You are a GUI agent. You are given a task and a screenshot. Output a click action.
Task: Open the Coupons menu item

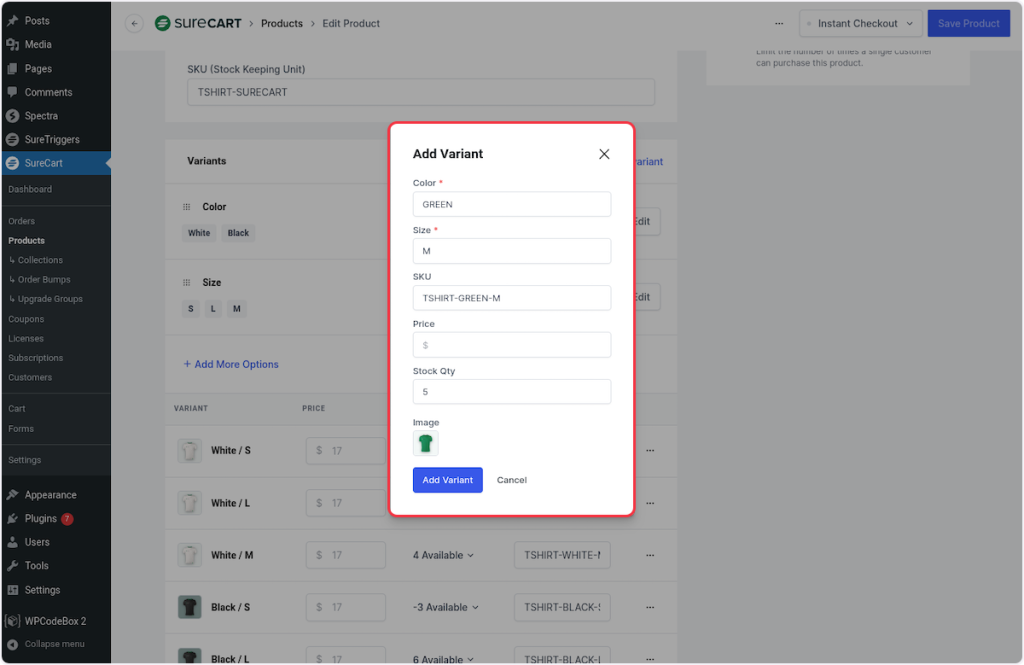click(x=26, y=319)
